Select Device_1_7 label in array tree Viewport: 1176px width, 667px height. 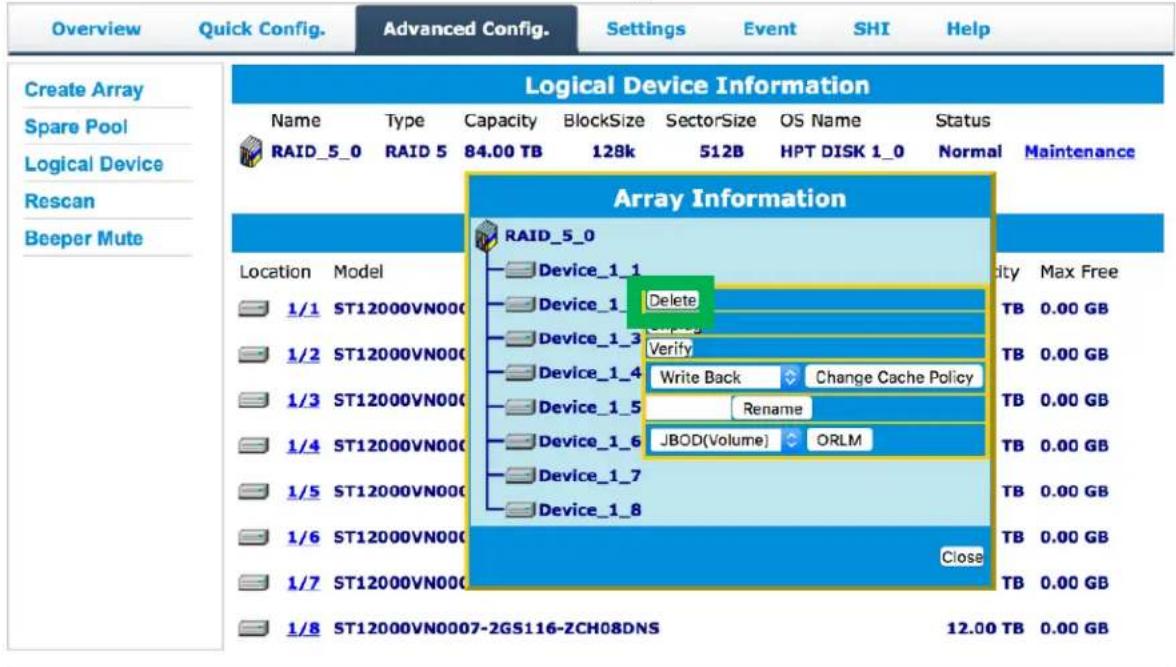coord(590,476)
